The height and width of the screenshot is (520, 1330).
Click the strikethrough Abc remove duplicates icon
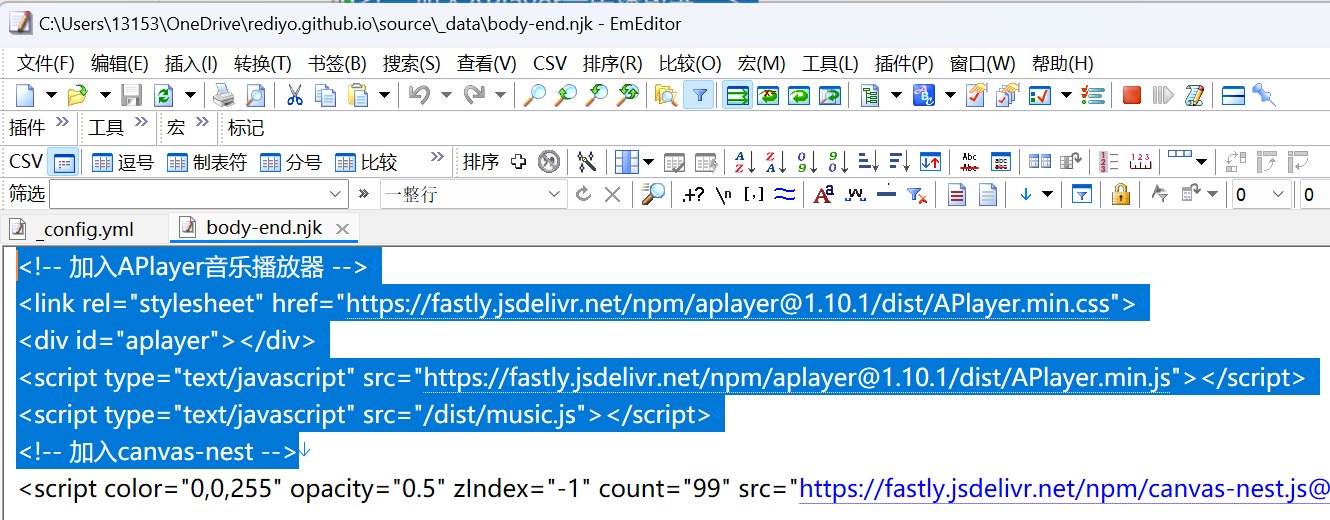click(x=969, y=162)
